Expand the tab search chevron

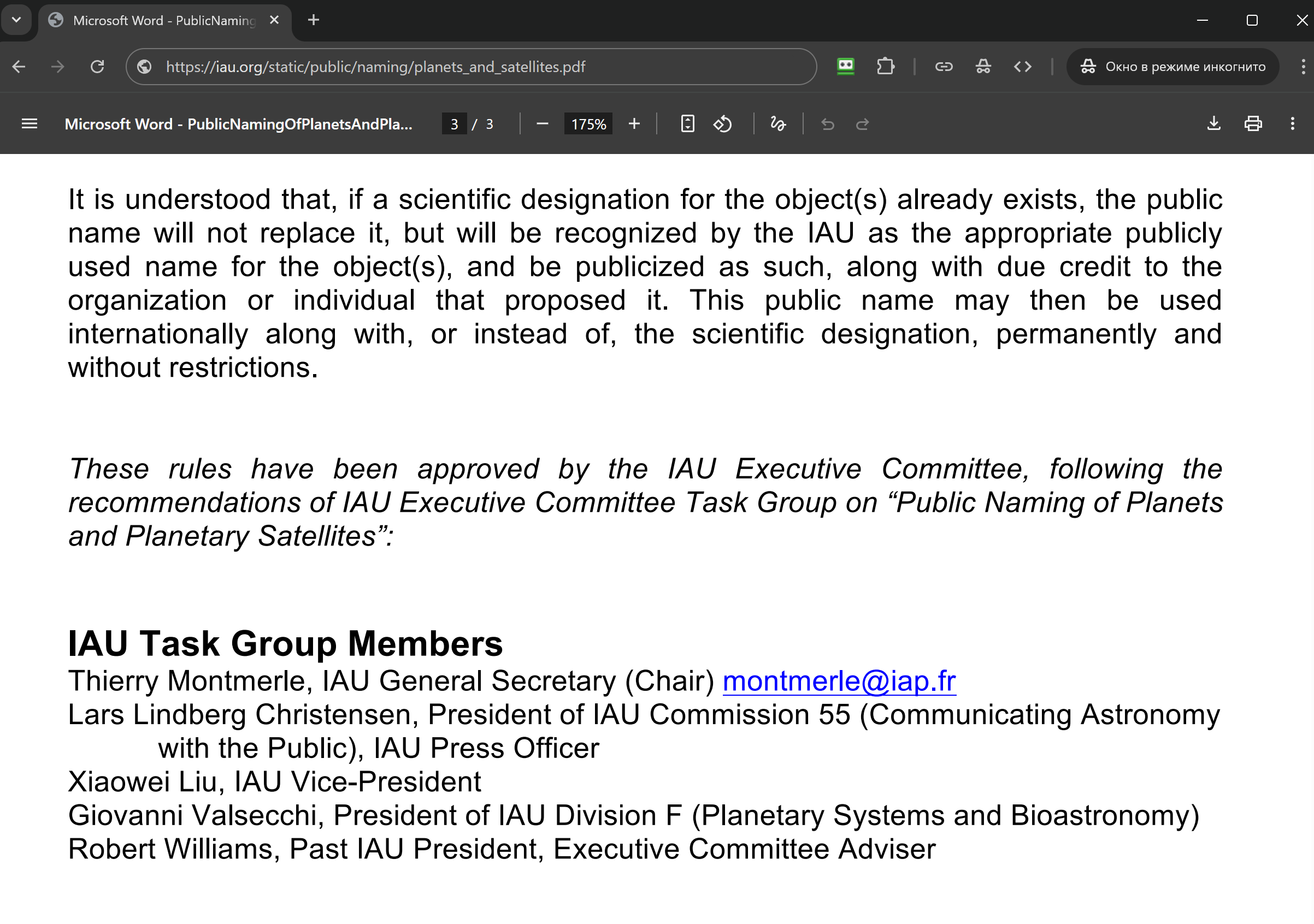coord(16,20)
